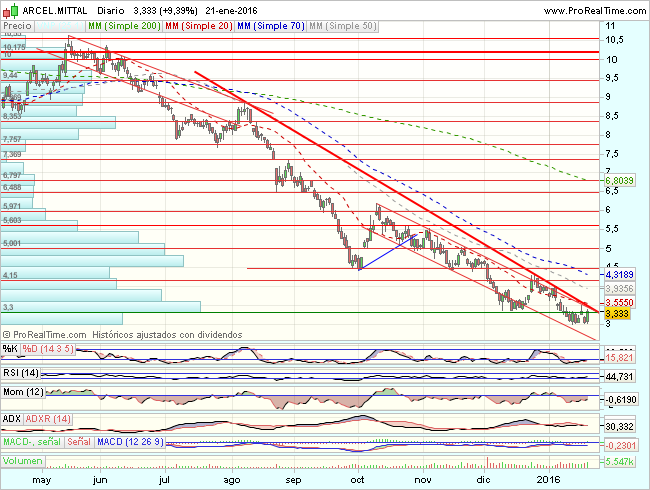
Task: Select the %D (14 3 5) label
Action: click(48, 349)
